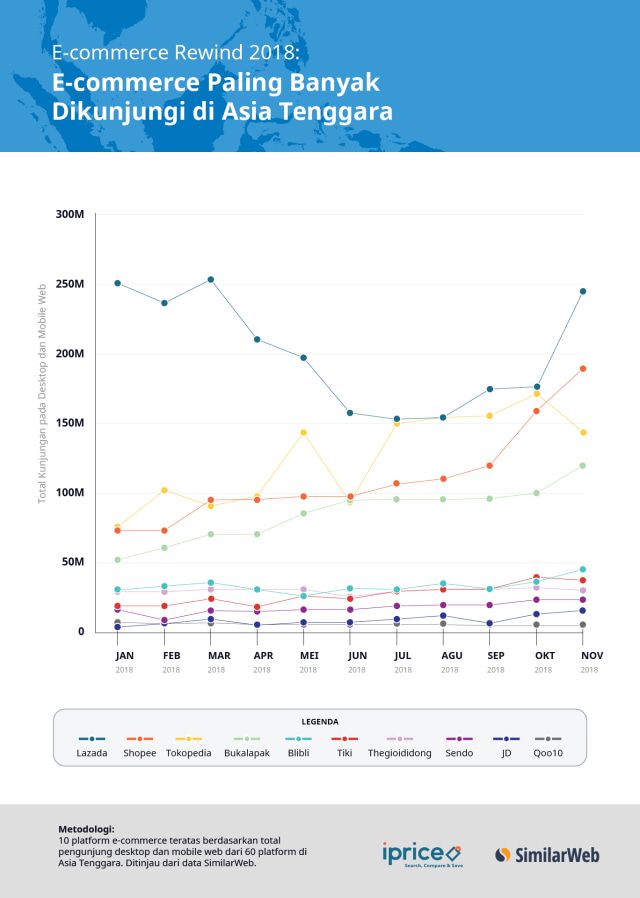Click the 'Lazada' legend label
Image resolution: width=640 pixels, height=898 pixels.
(x=92, y=753)
